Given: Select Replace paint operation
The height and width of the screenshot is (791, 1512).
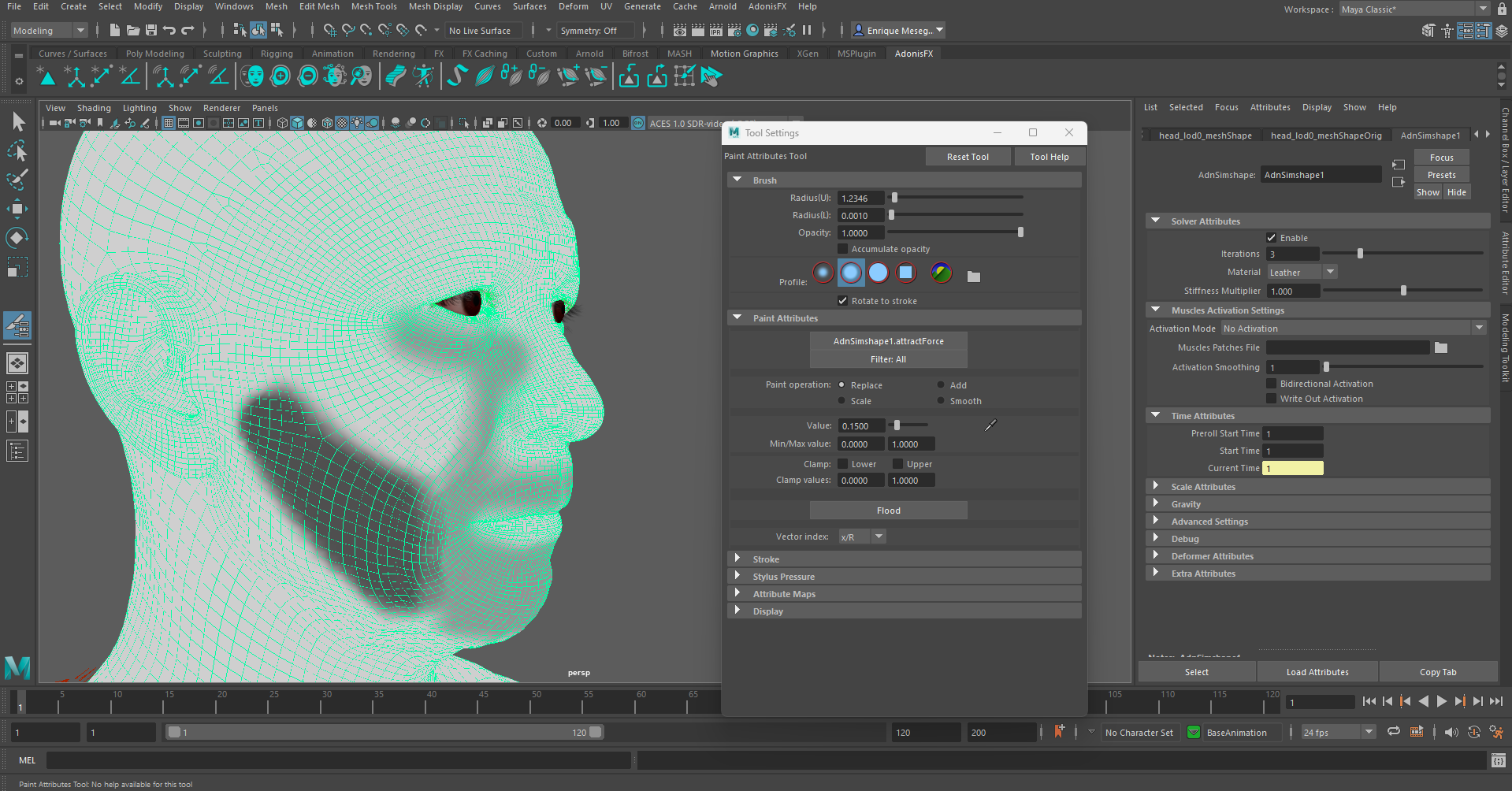Looking at the screenshot, I should pos(841,385).
